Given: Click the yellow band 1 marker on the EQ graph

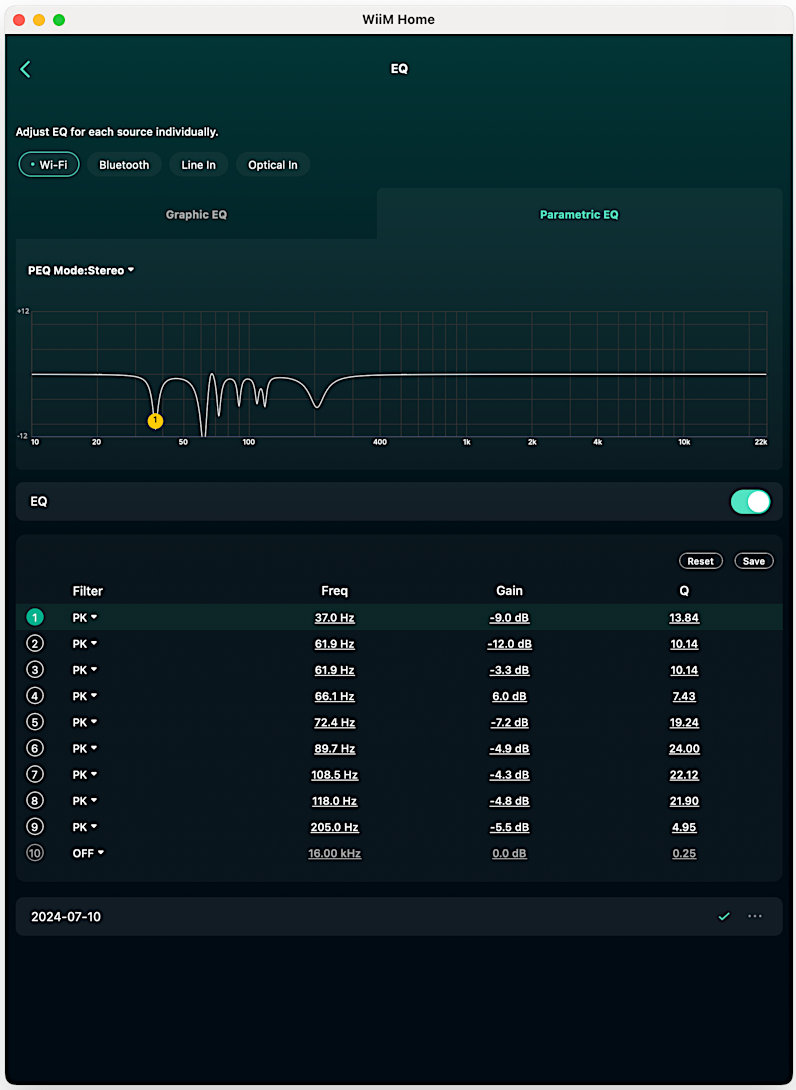Looking at the screenshot, I should (x=155, y=421).
